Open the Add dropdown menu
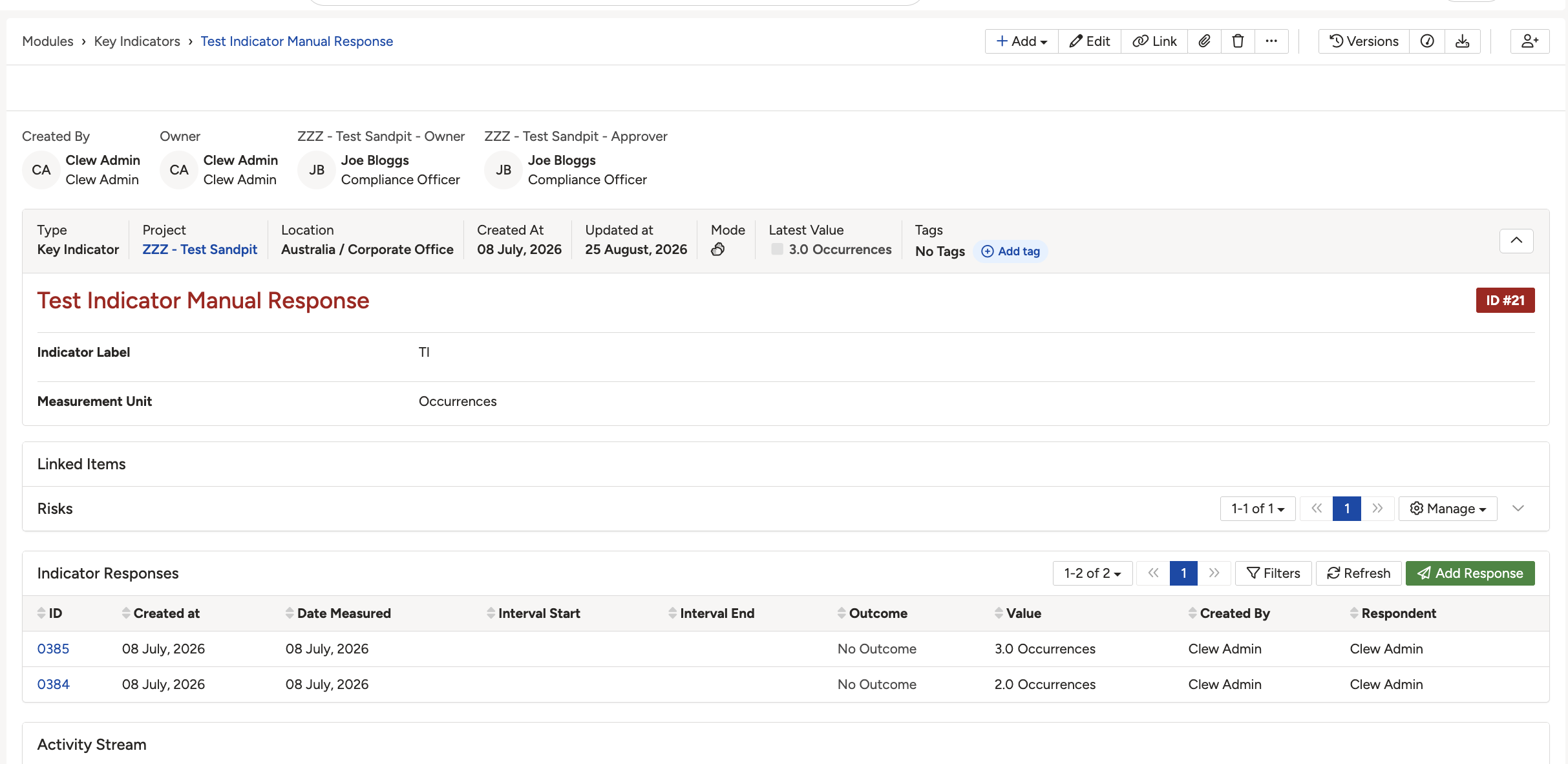Screen dimensions: 1568x764 [1021, 41]
